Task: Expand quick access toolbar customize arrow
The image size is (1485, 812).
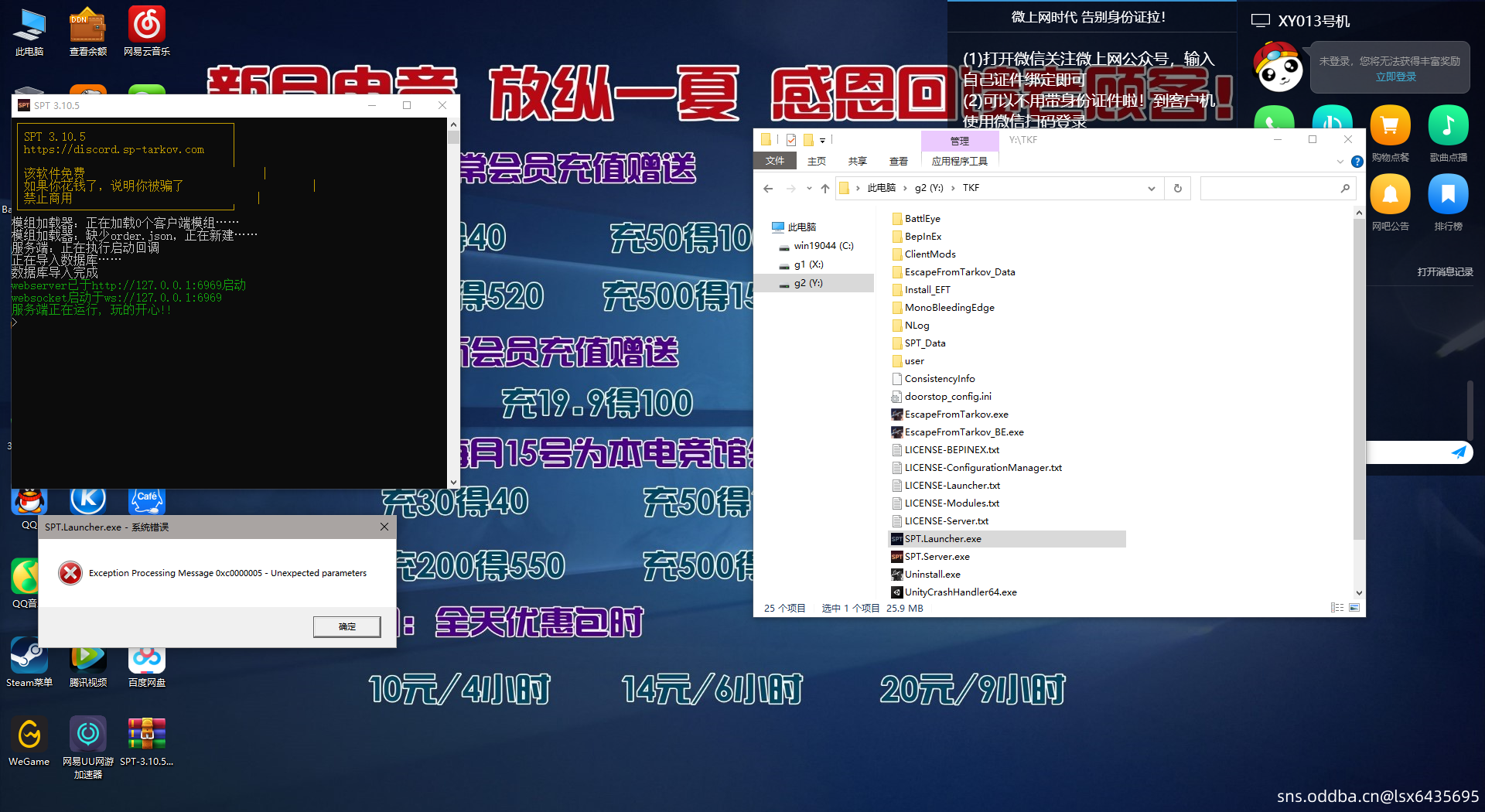Action: [822, 140]
